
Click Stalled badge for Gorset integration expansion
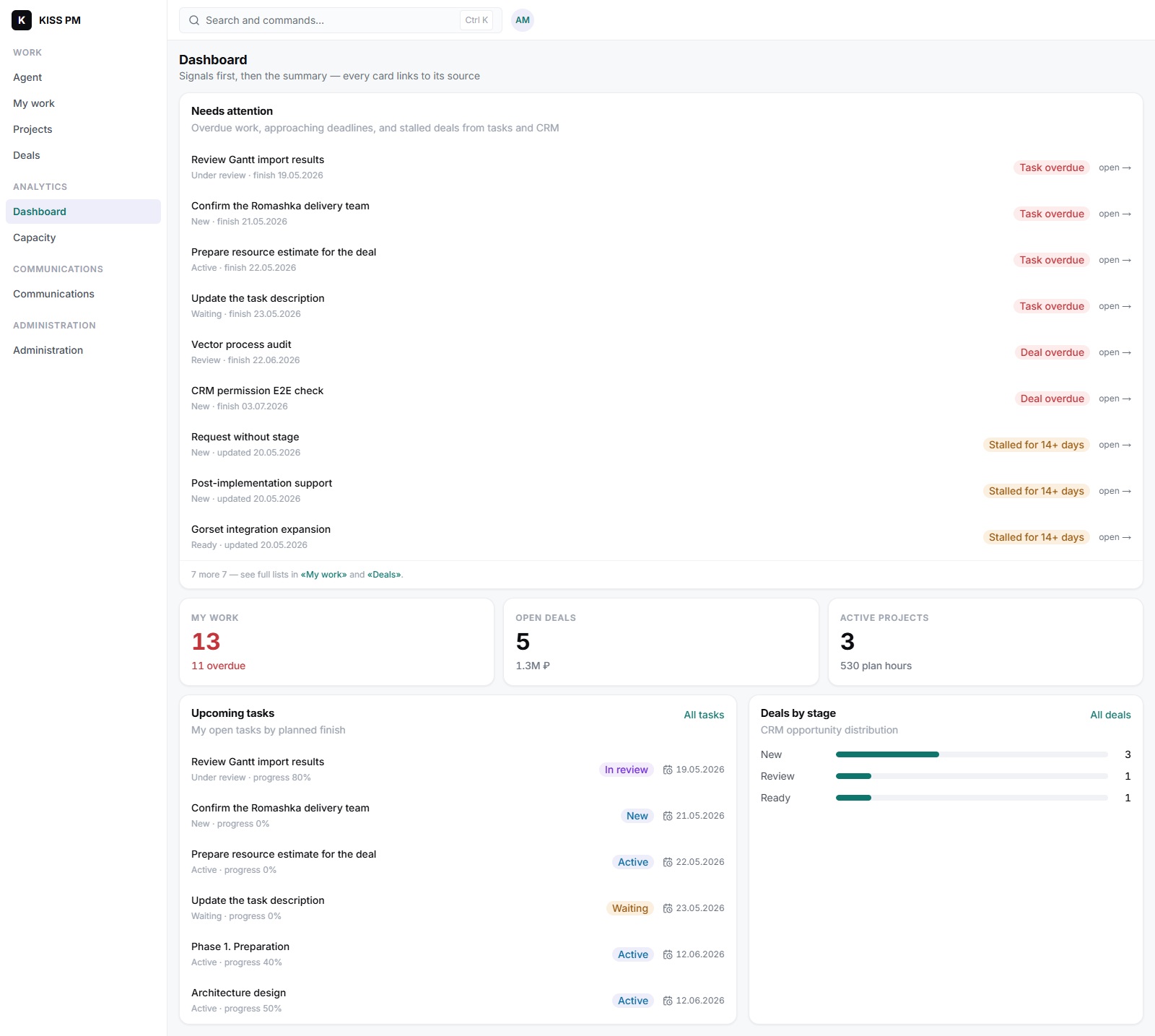(1037, 537)
